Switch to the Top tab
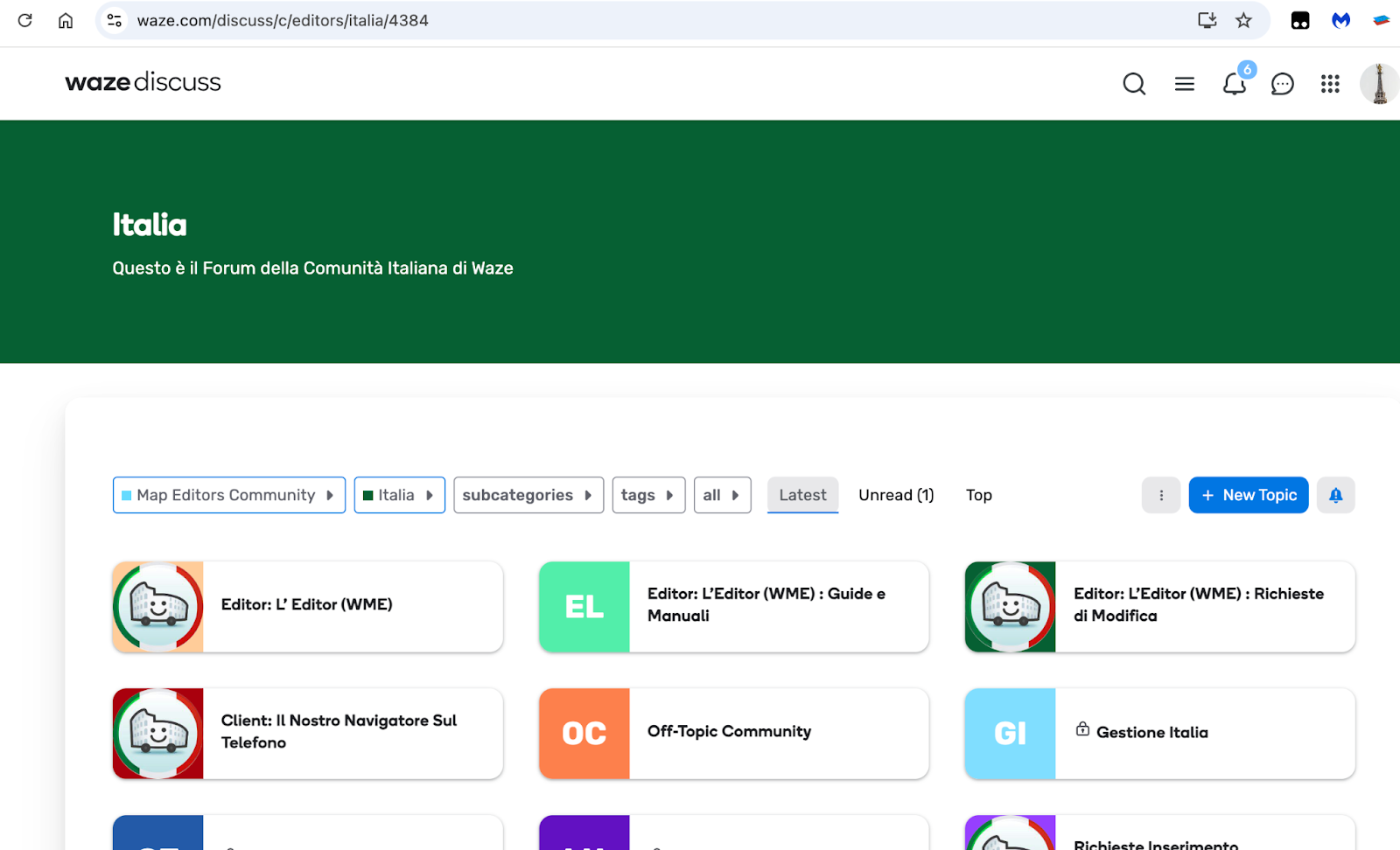 coord(978,495)
